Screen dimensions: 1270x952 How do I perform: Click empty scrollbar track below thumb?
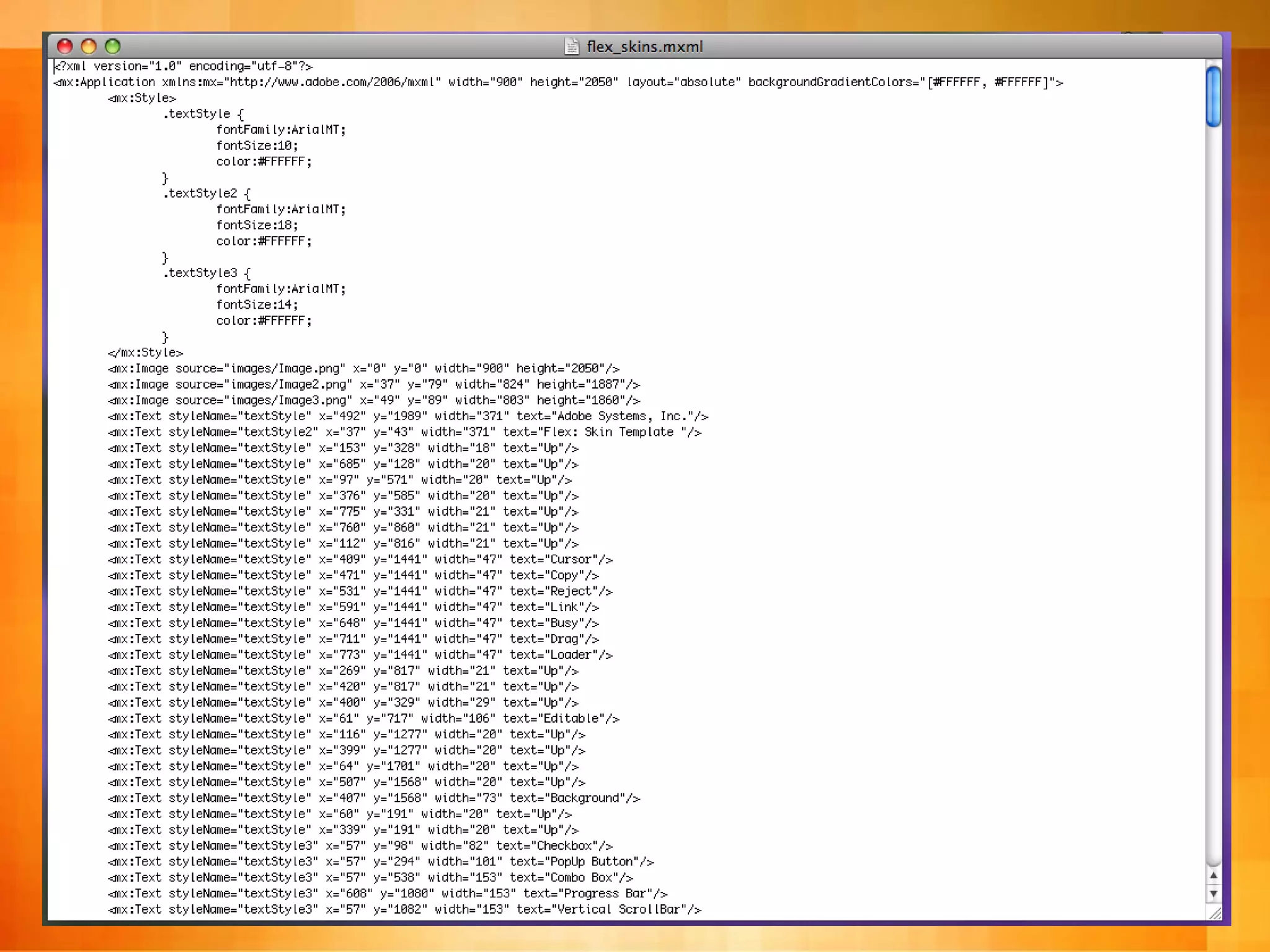click(1214, 496)
